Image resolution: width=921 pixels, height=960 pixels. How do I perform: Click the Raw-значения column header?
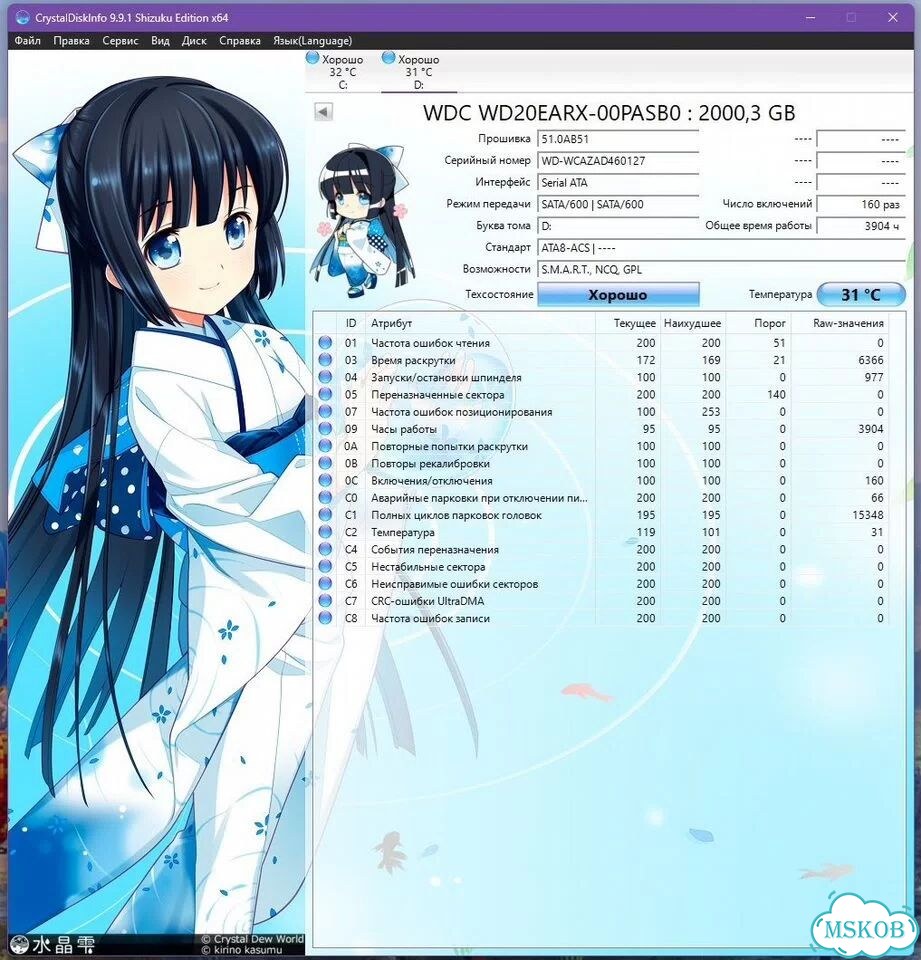[840, 323]
